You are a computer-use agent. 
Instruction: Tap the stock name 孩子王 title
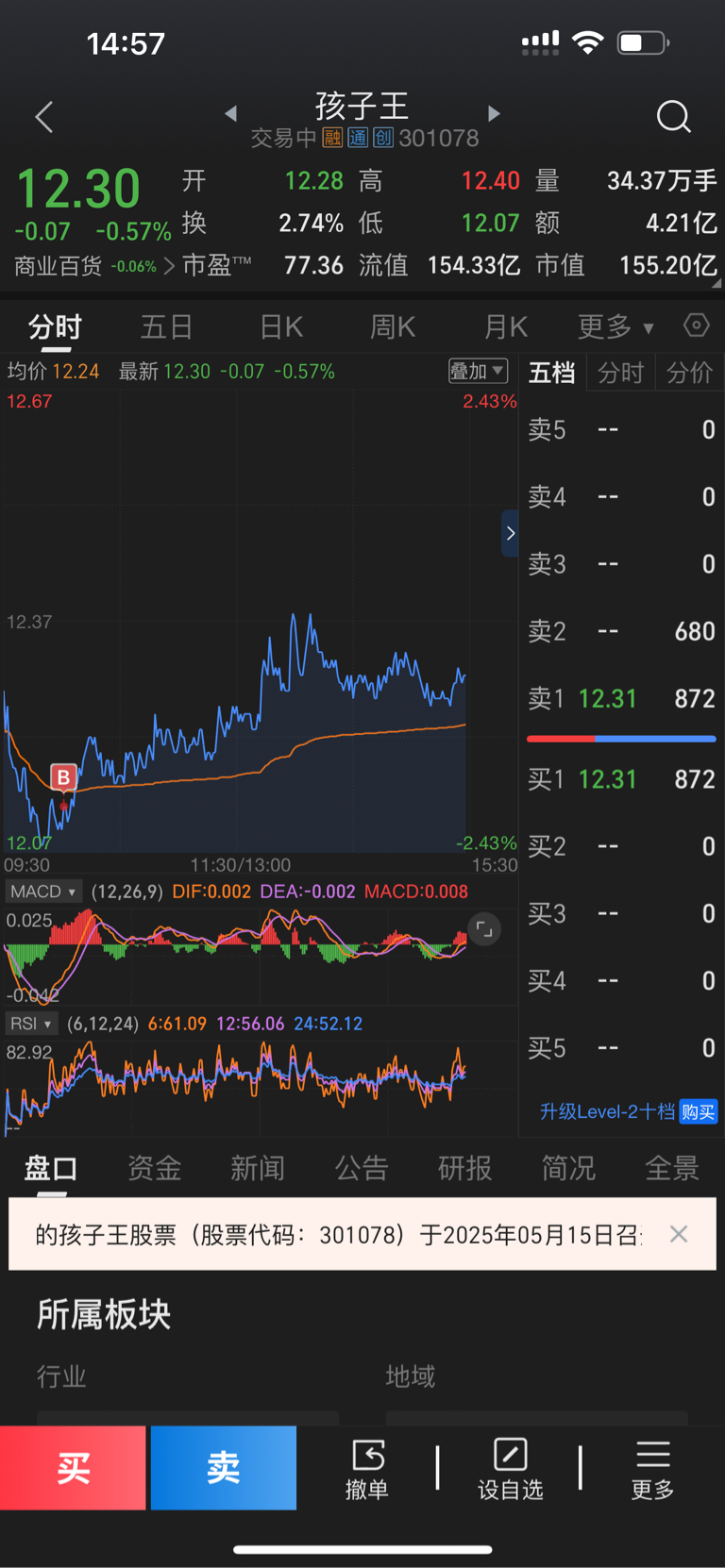tap(362, 105)
